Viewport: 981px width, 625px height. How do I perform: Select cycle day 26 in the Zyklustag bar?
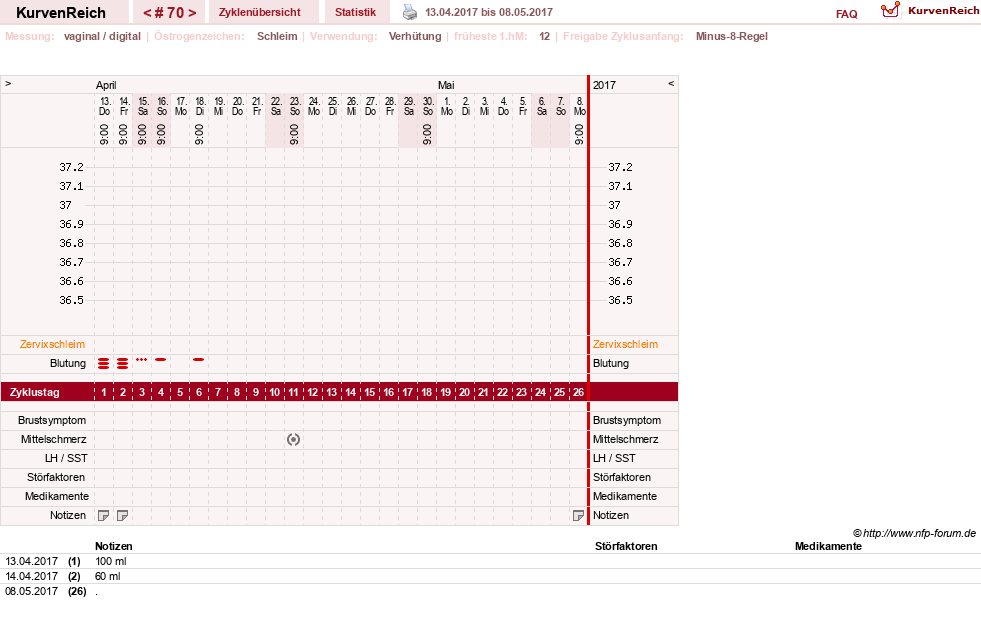(x=578, y=392)
